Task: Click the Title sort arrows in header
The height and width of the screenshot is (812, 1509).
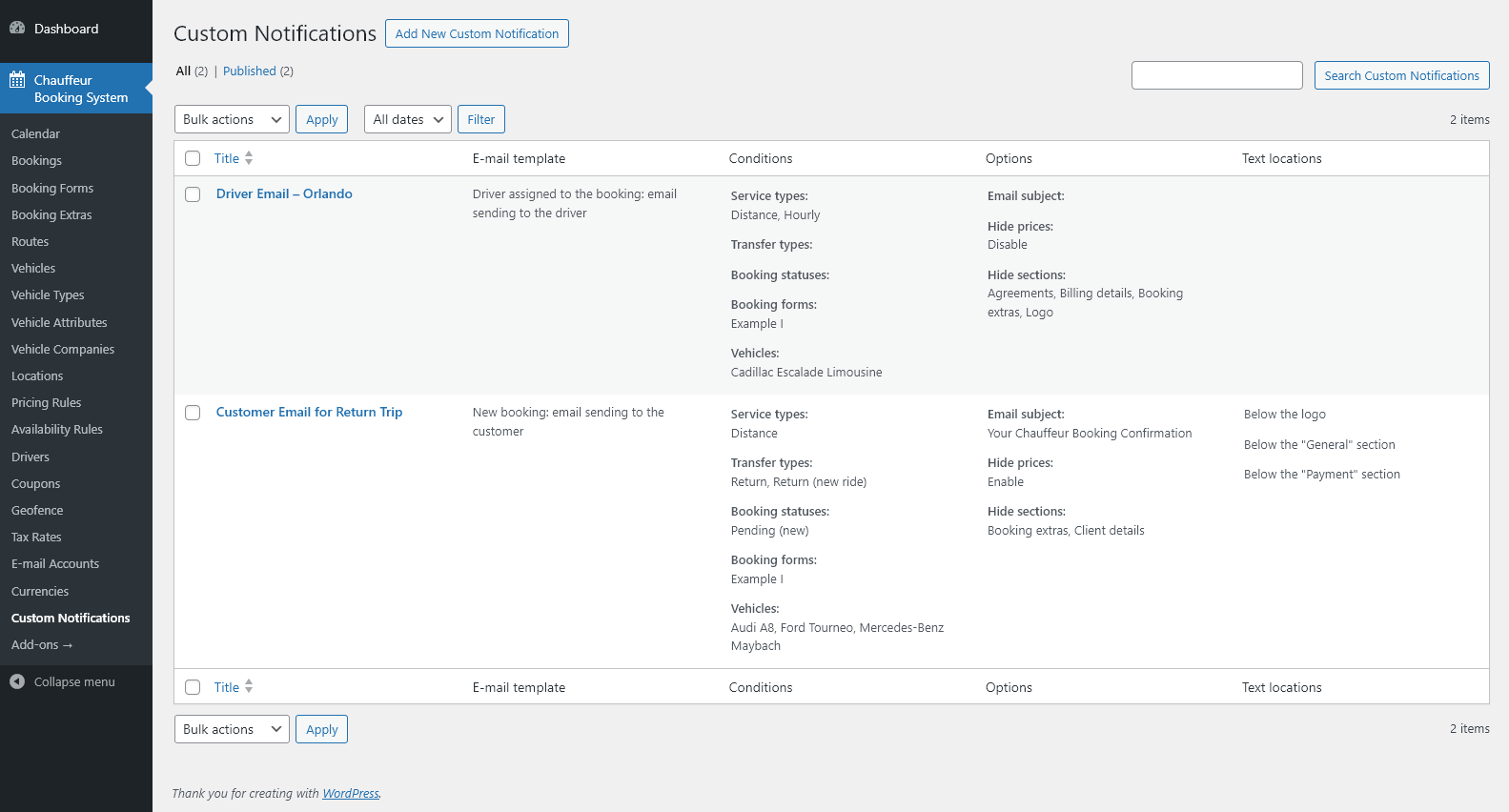Action: click(249, 158)
